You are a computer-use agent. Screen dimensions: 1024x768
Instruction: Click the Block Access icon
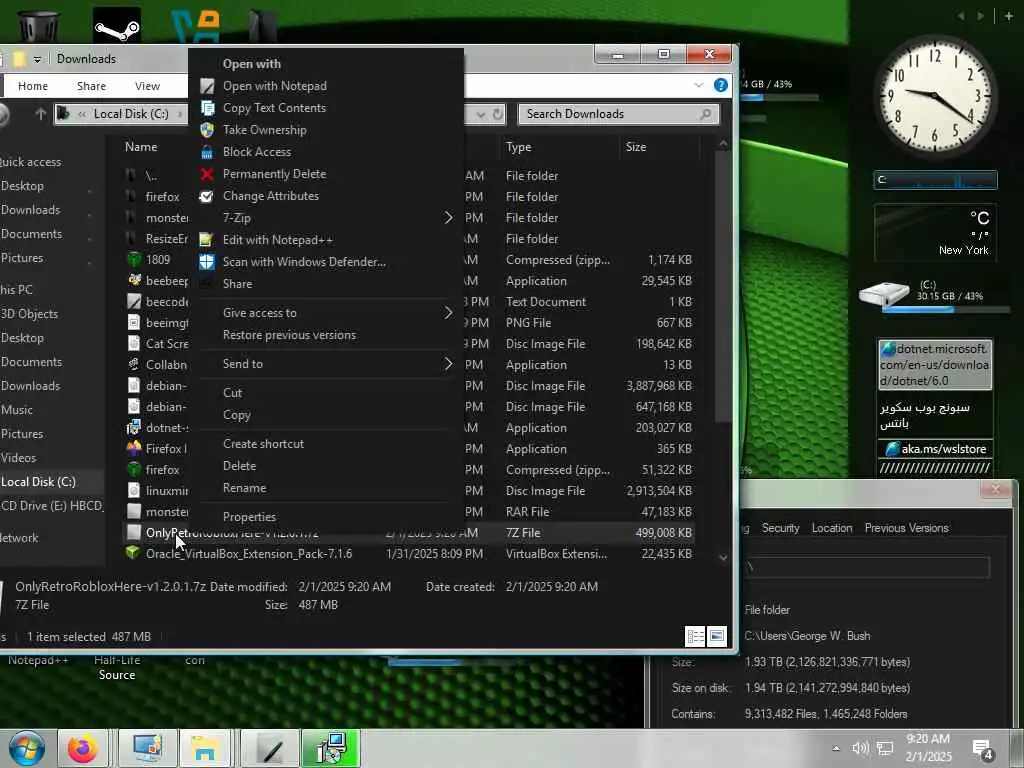click(x=207, y=152)
